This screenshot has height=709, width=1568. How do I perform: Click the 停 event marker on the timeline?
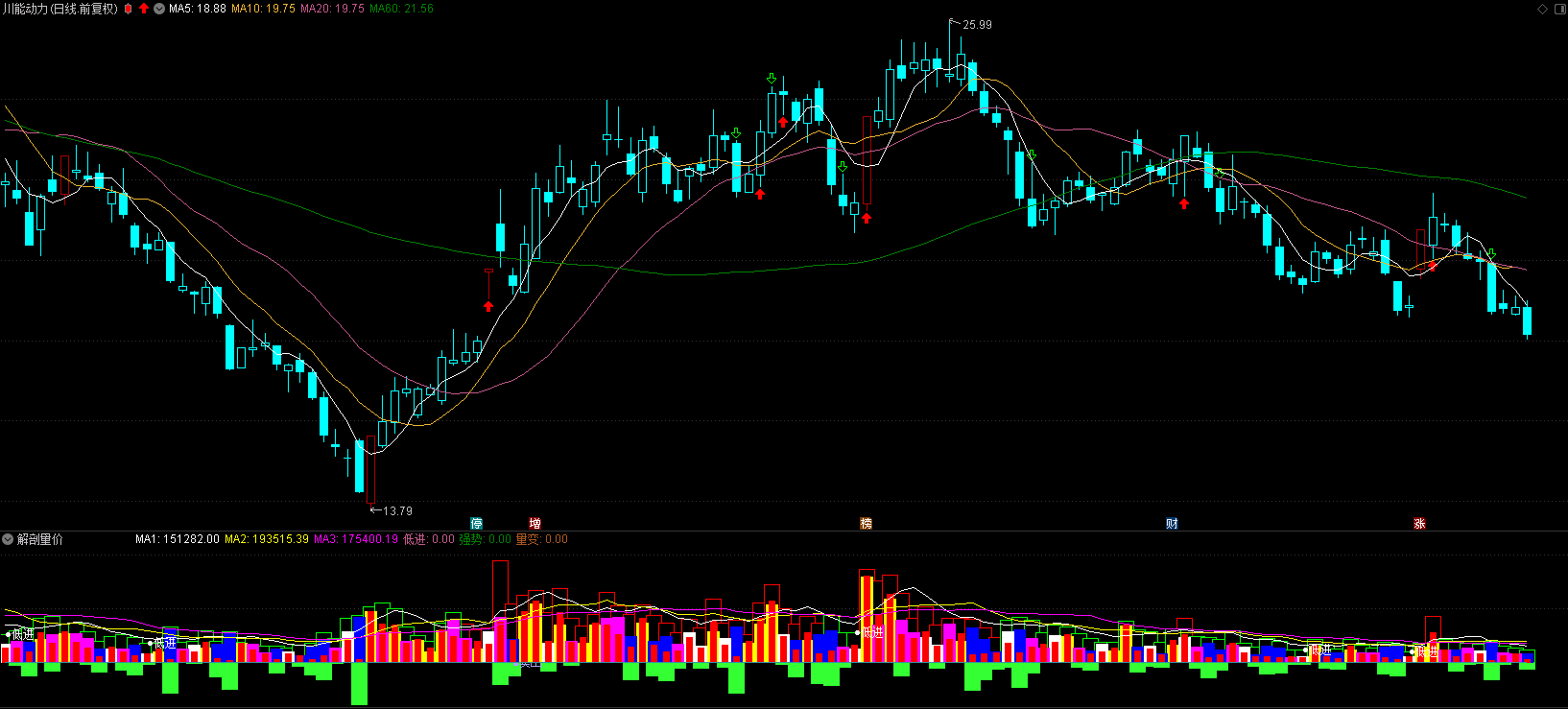pyautogui.click(x=477, y=523)
